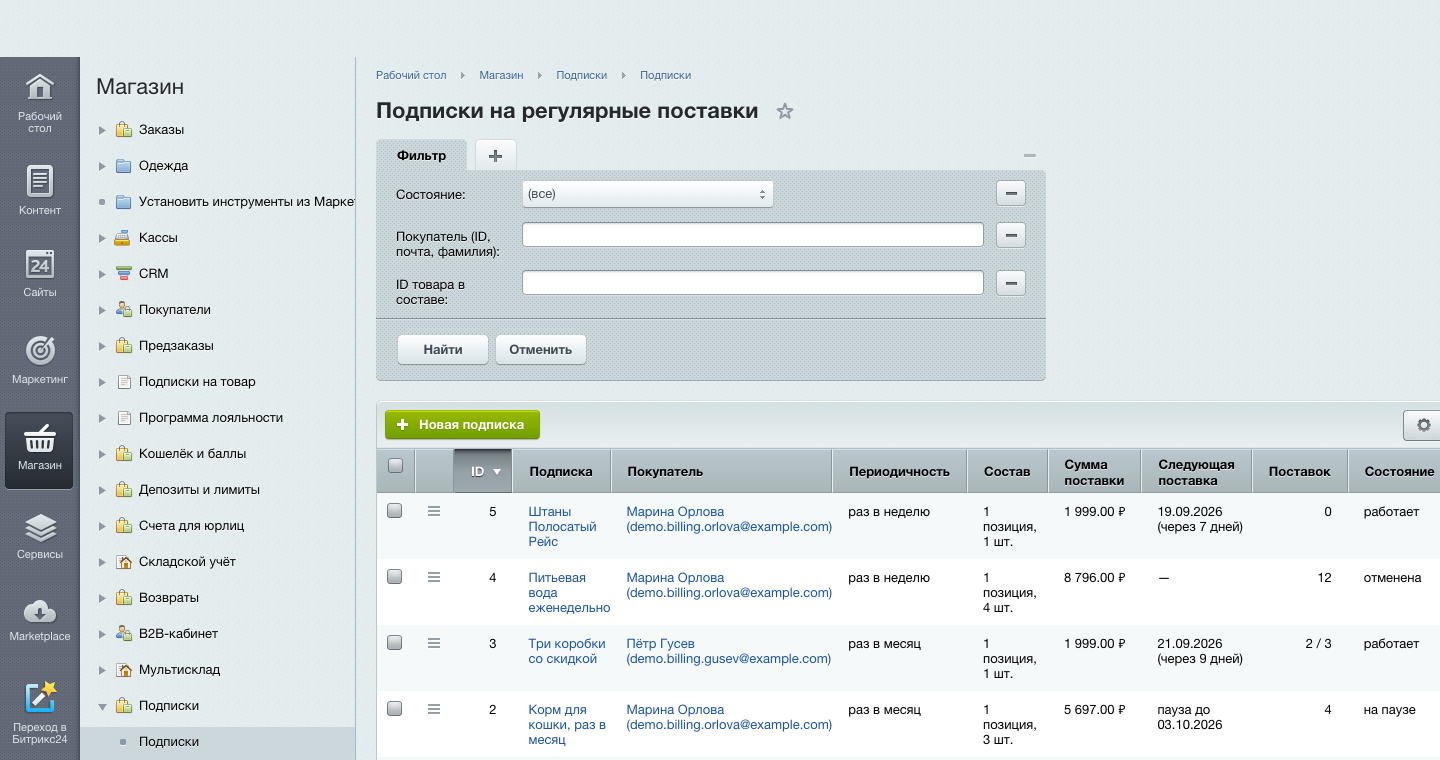Open the Состояние dropdown
Viewport: 1440px width, 760px height.
[x=648, y=194]
